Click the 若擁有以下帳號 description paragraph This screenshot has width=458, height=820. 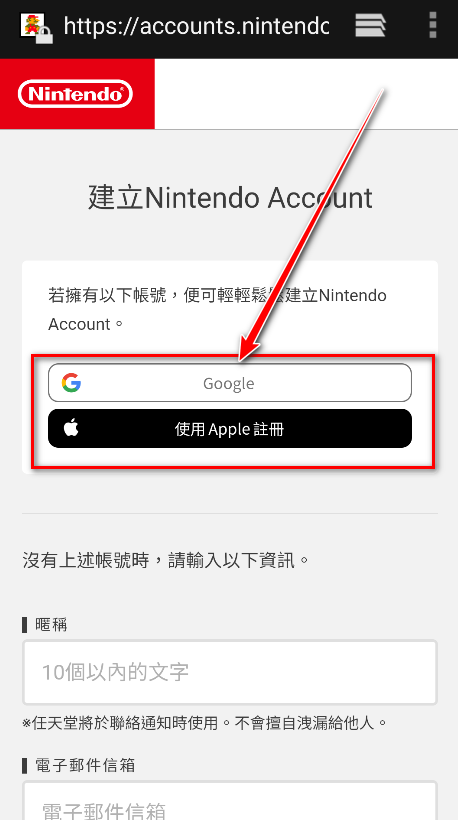[217, 310]
